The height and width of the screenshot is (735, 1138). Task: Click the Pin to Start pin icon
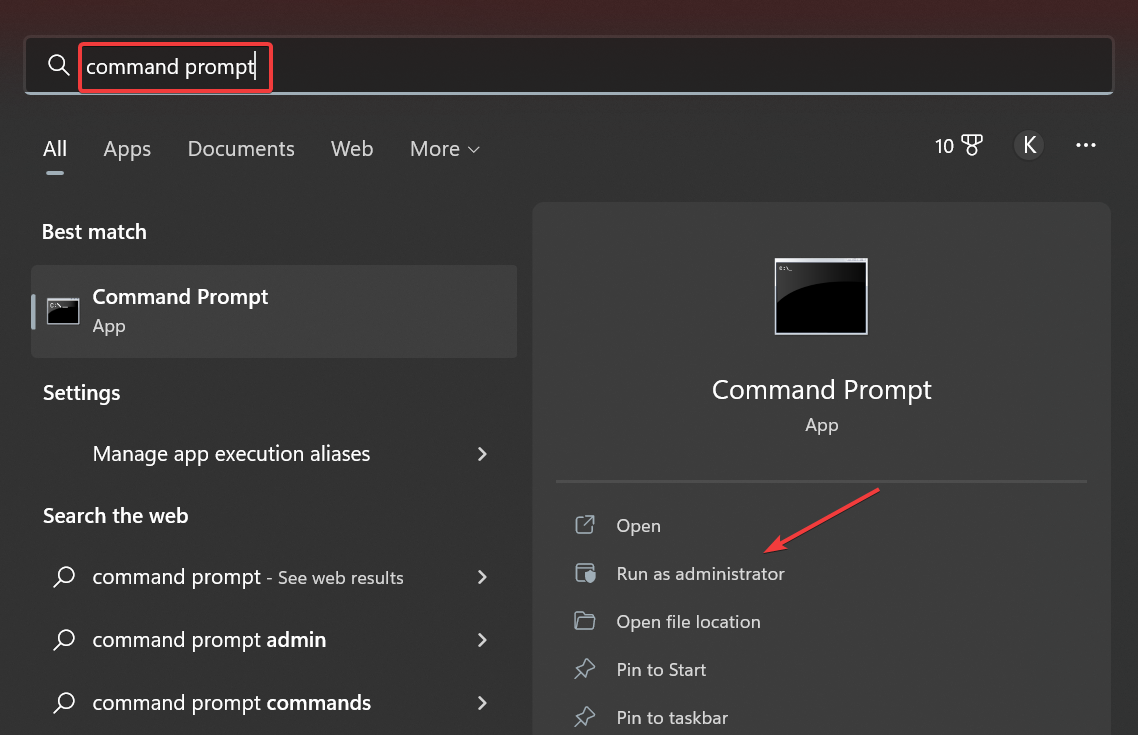[585, 670]
